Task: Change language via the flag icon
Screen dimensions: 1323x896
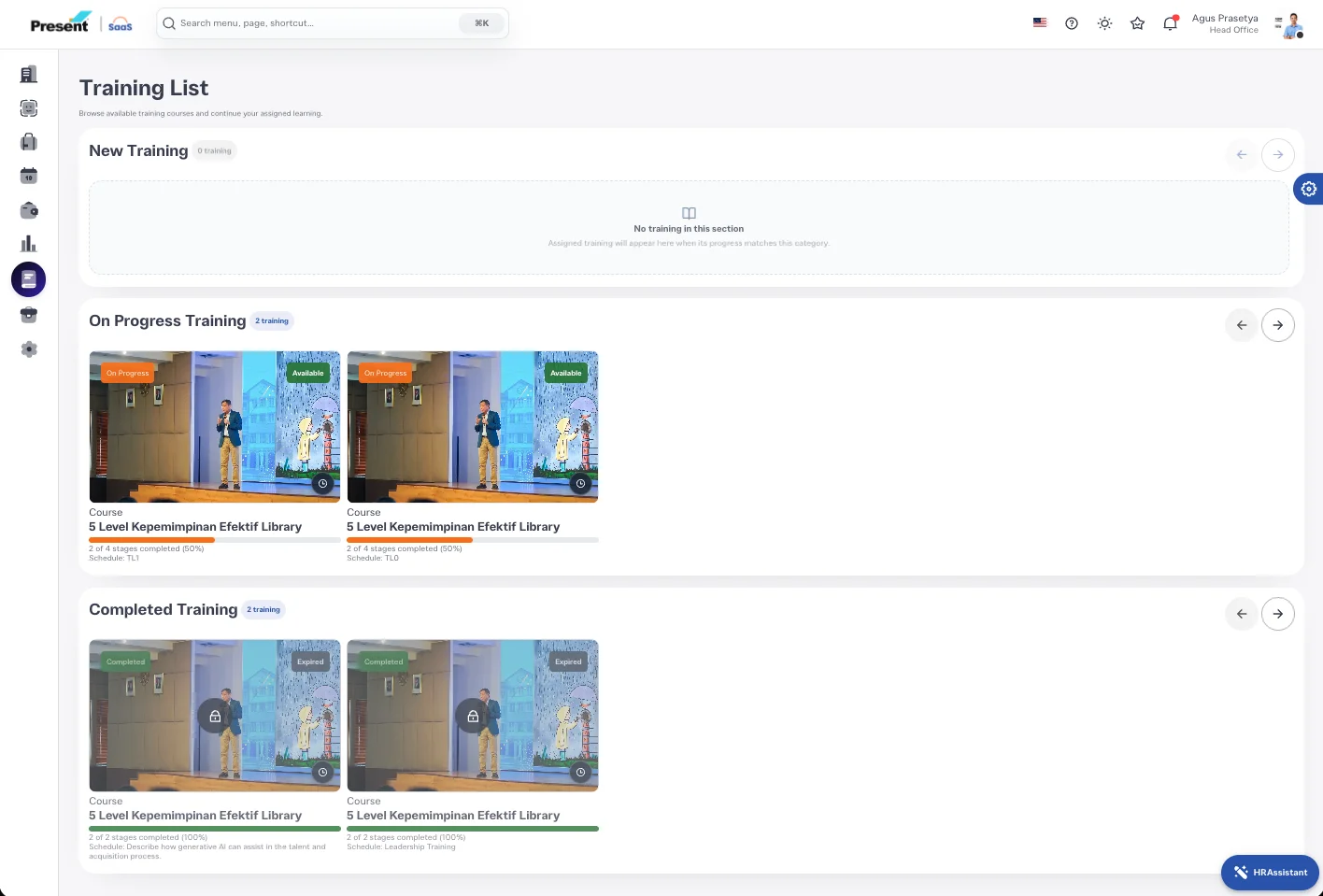Action: tap(1040, 23)
